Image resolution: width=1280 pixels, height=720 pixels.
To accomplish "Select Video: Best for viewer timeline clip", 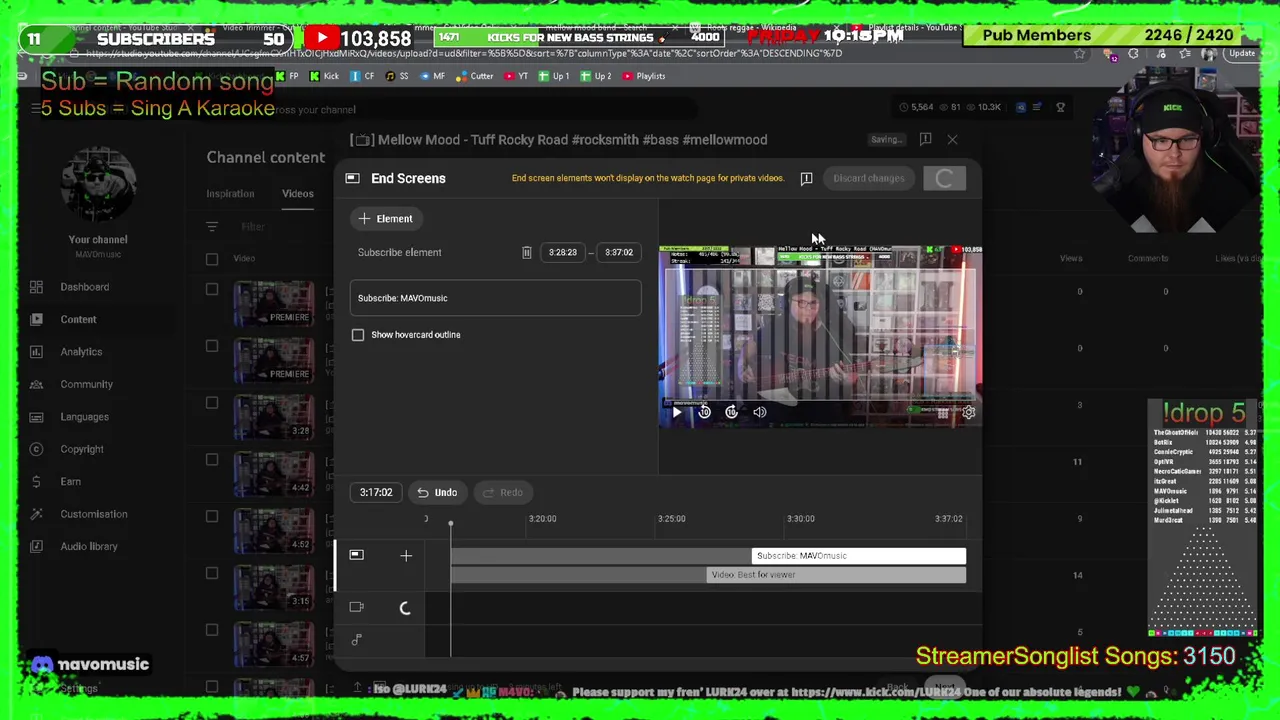I will (x=836, y=575).
